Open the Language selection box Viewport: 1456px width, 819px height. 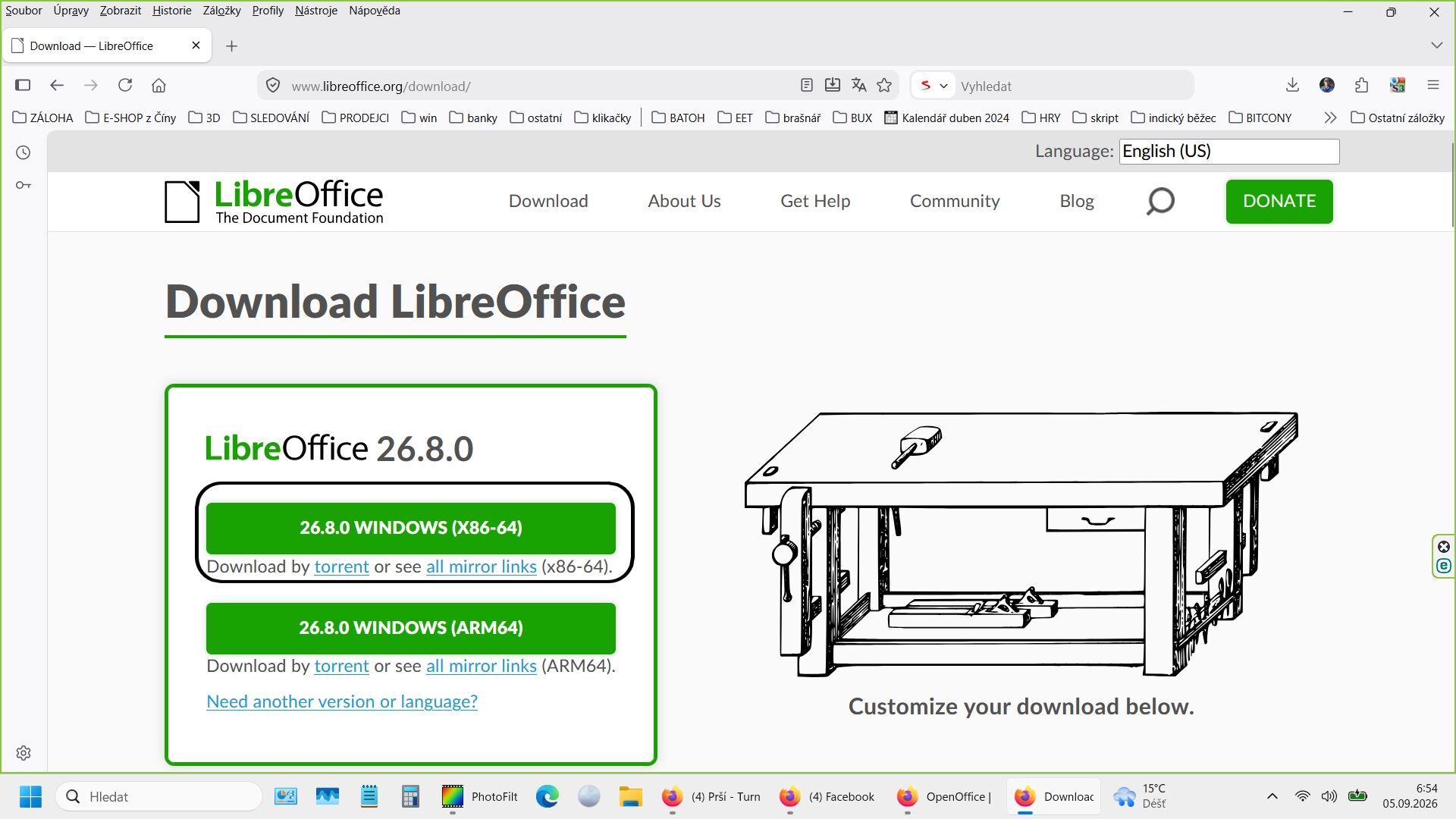1229,152
